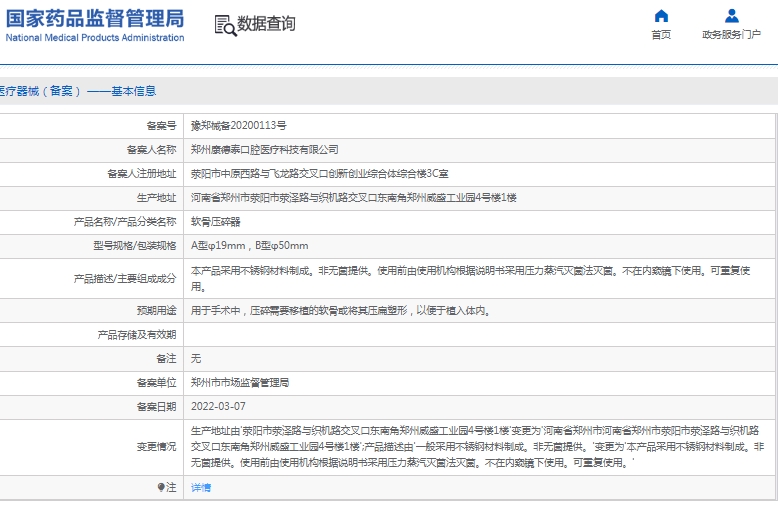This screenshot has height=505, width=778.
Task: Click the 预期用途 row label
Action: coord(156,311)
